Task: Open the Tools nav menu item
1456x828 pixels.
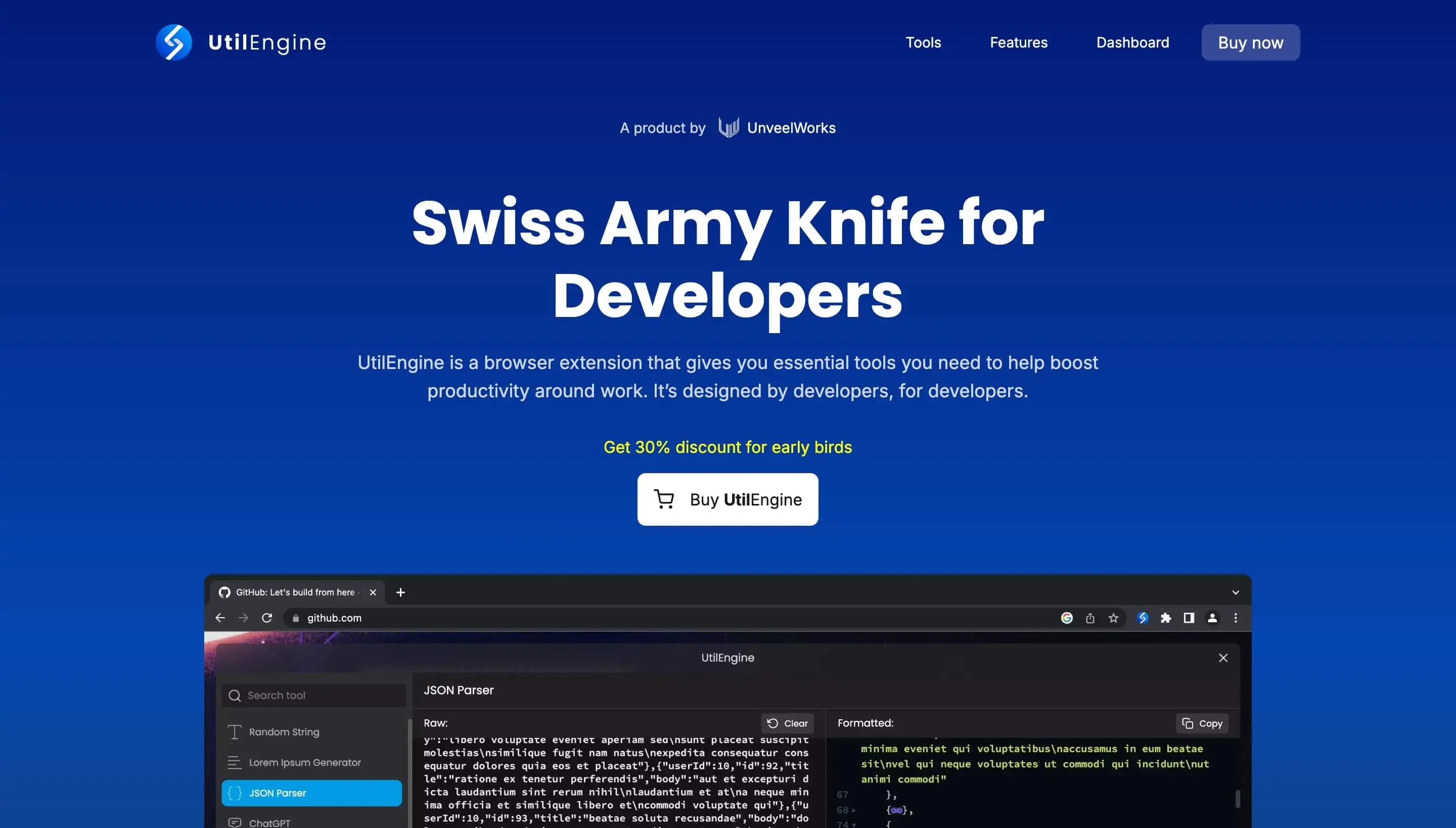Action: pos(923,42)
